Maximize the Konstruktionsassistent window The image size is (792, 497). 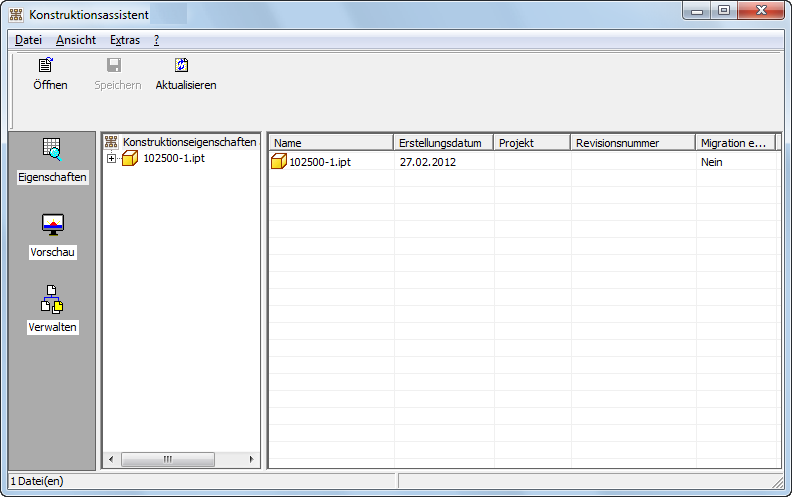(x=724, y=11)
